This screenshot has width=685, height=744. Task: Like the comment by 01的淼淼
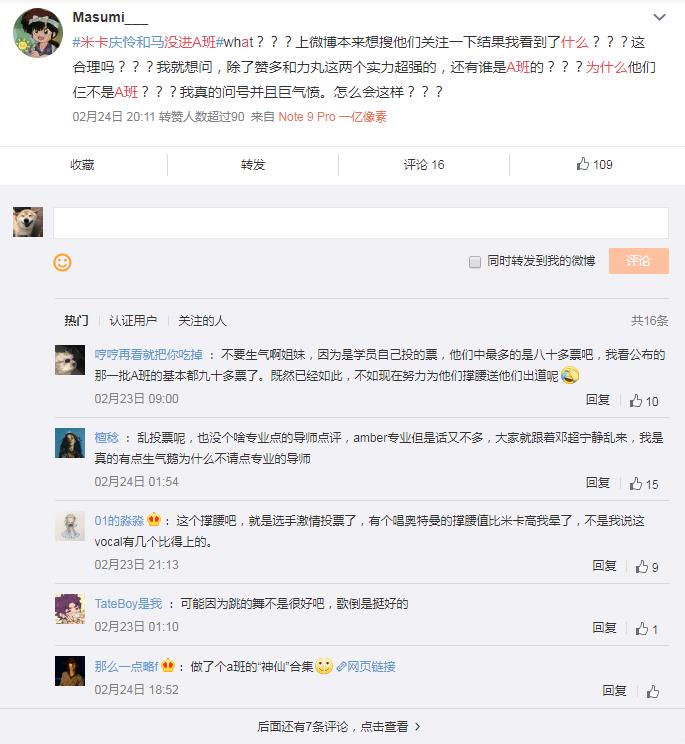tap(643, 566)
